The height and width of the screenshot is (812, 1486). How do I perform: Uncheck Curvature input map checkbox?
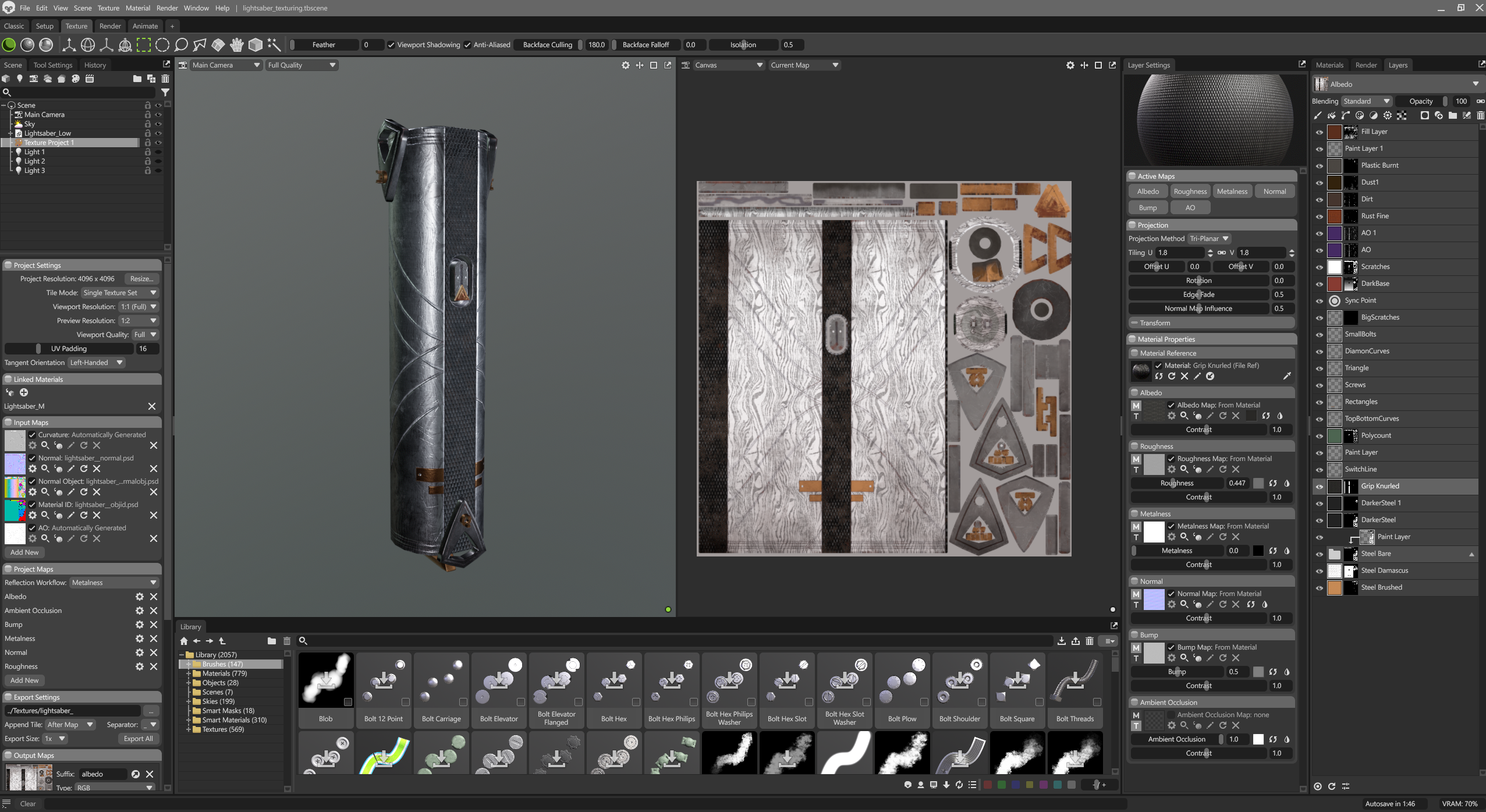[33, 435]
